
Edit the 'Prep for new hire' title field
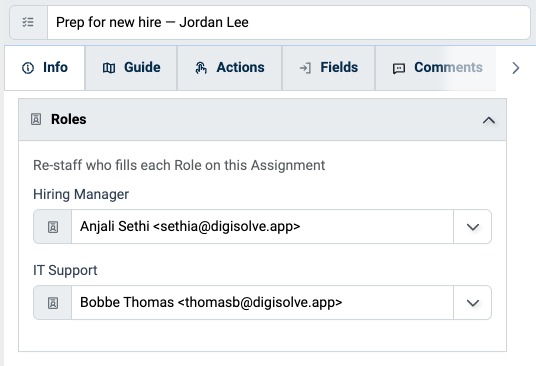click(289, 23)
